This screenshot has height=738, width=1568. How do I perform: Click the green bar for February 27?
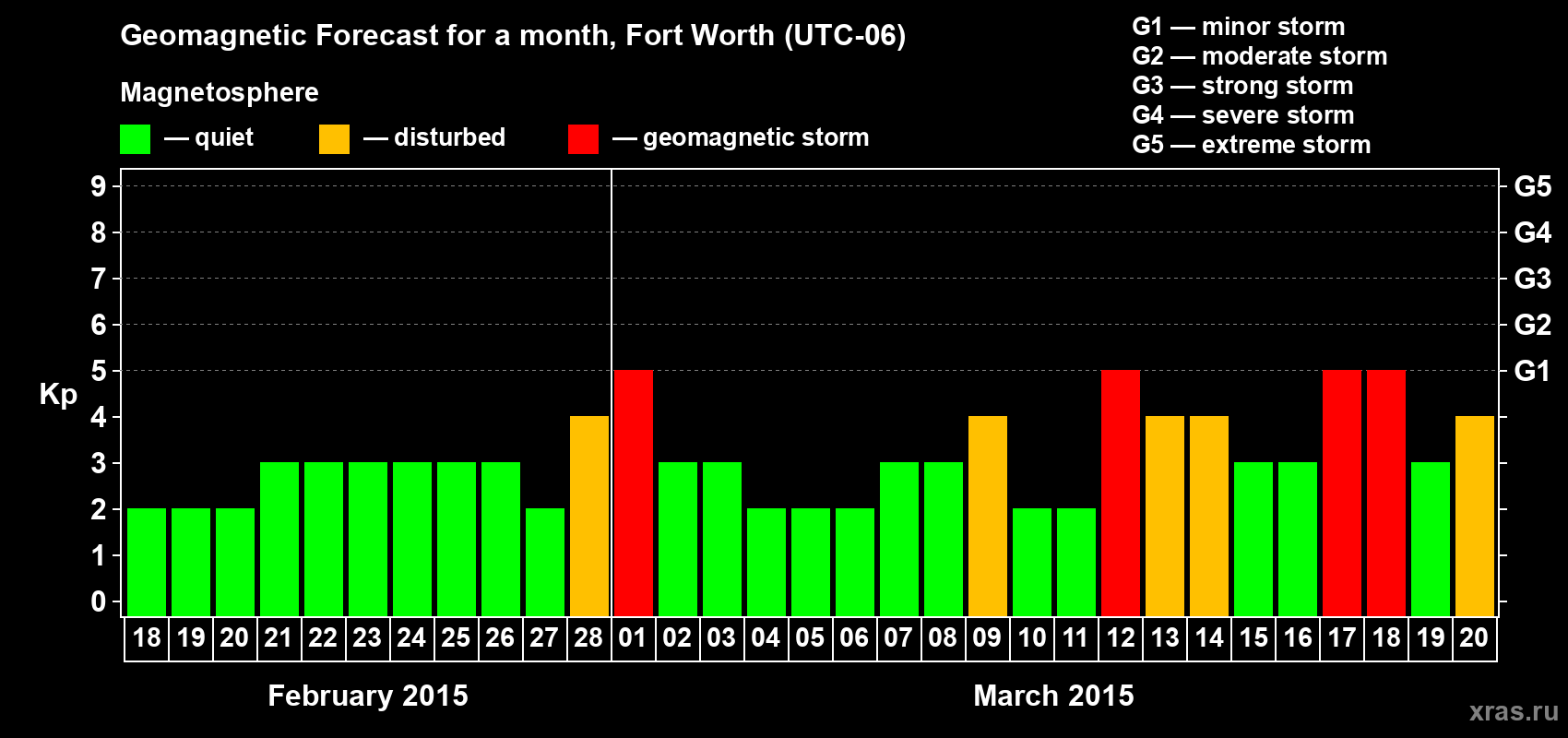click(545, 562)
